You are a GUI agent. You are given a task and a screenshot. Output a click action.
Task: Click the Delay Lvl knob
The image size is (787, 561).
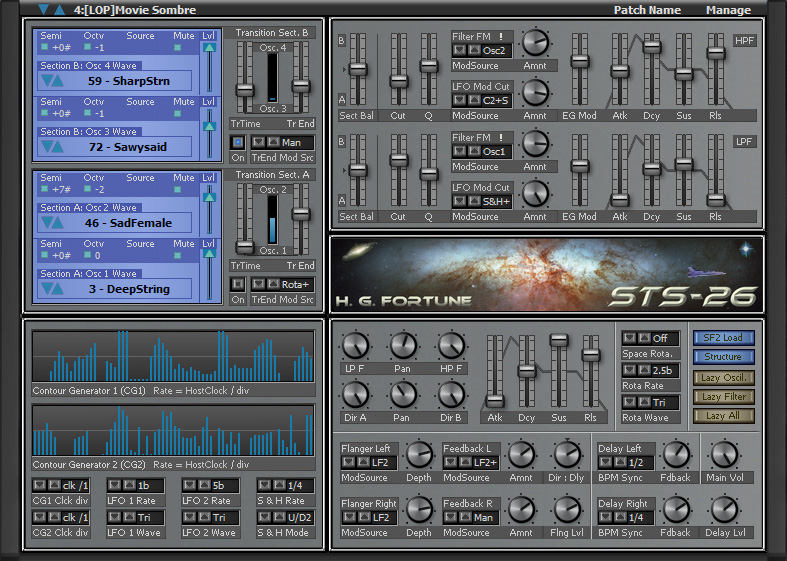pyautogui.click(x=725, y=509)
